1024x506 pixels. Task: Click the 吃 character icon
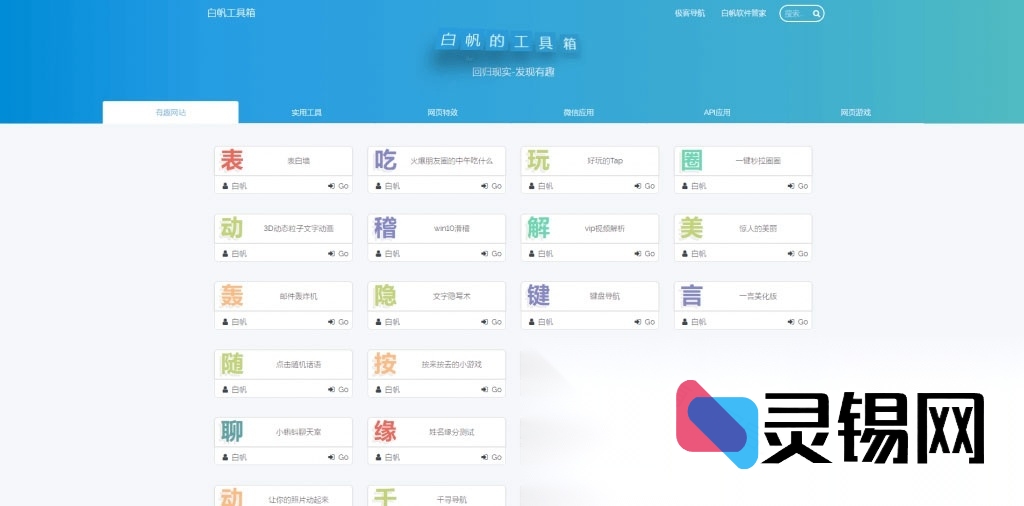(385, 160)
